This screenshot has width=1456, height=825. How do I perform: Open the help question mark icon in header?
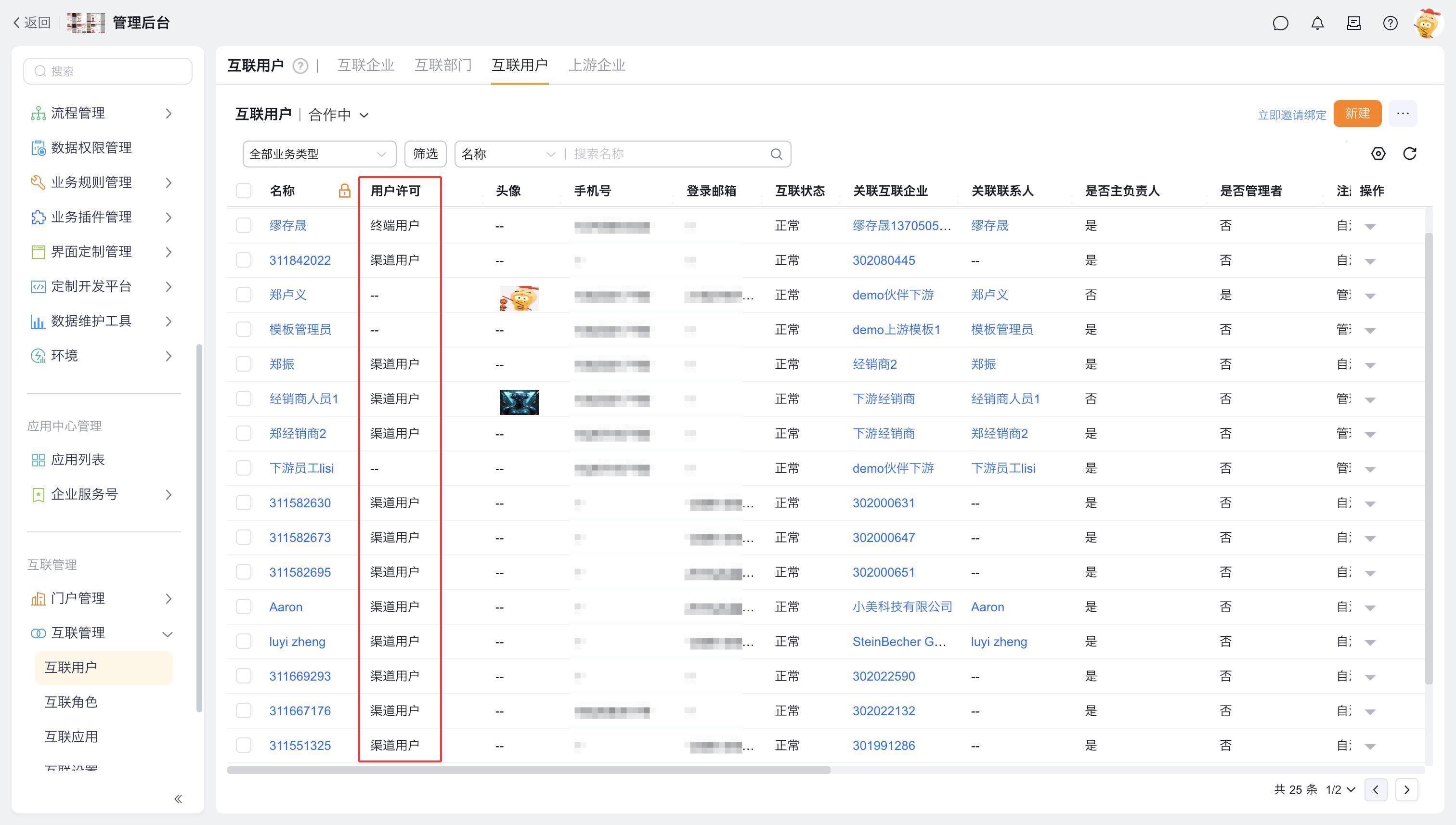point(1390,23)
